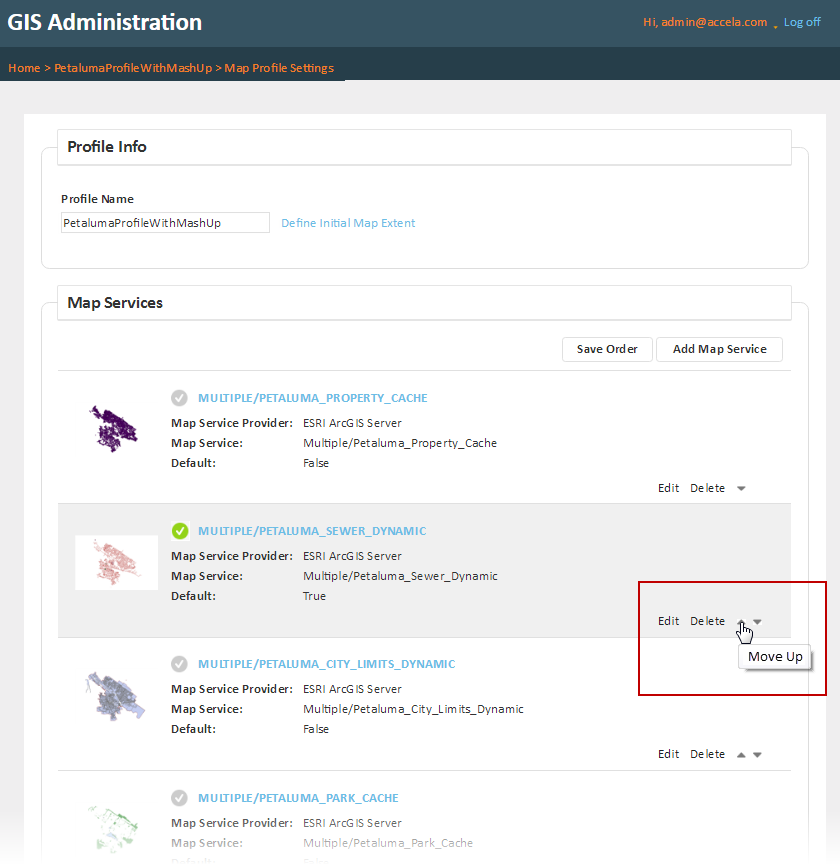
Task: Move Petaluma_Property_Cache down with its arrow
Action: pos(741,489)
